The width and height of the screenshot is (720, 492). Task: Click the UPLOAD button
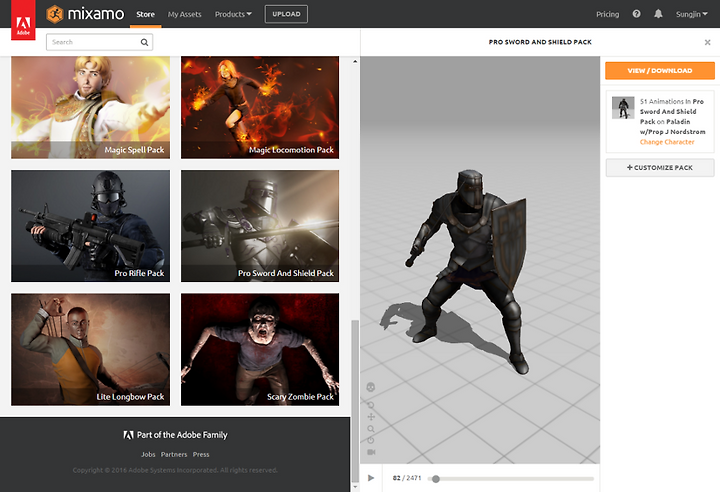[286, 14]
